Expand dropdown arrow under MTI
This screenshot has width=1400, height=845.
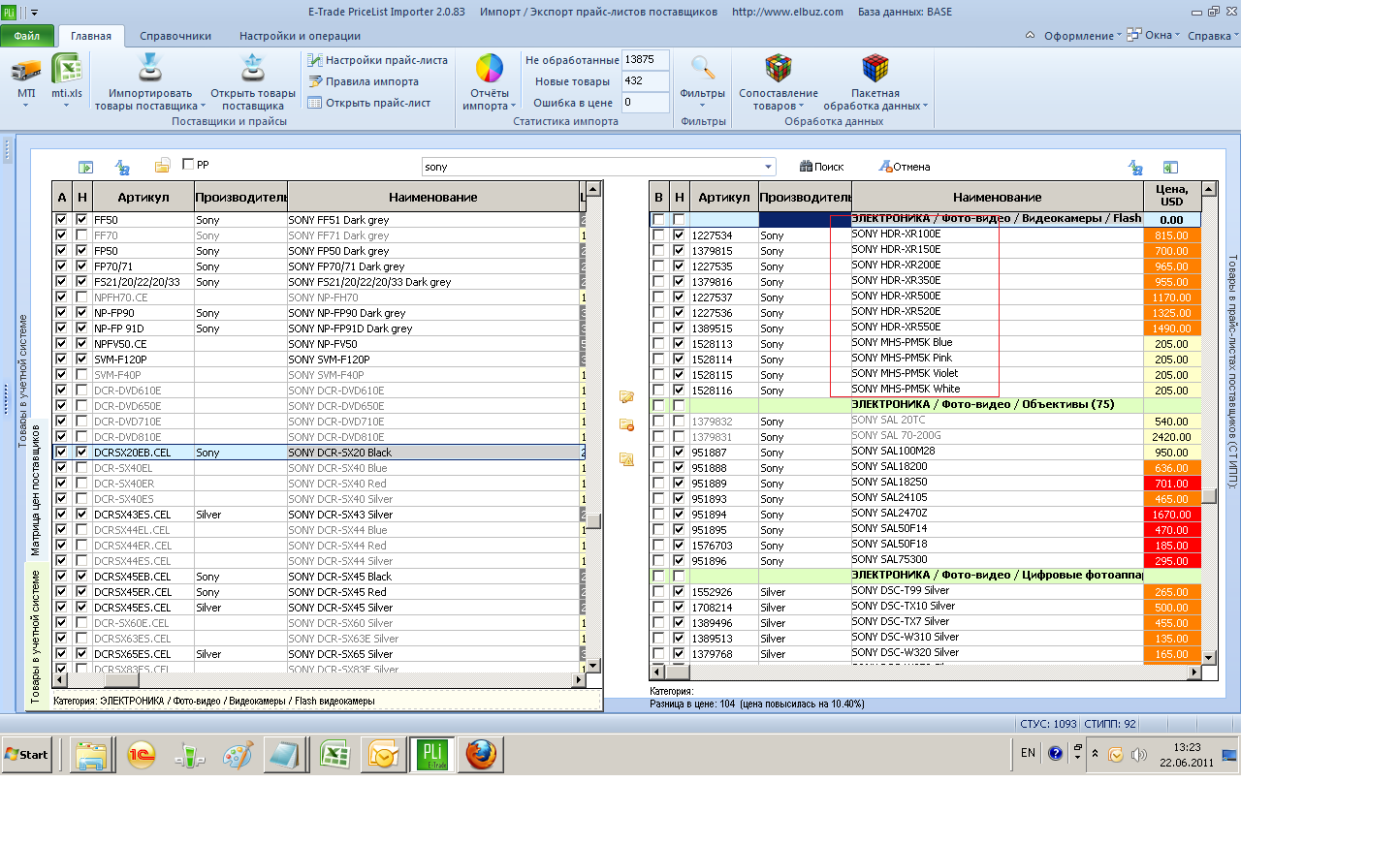[26, 106]
